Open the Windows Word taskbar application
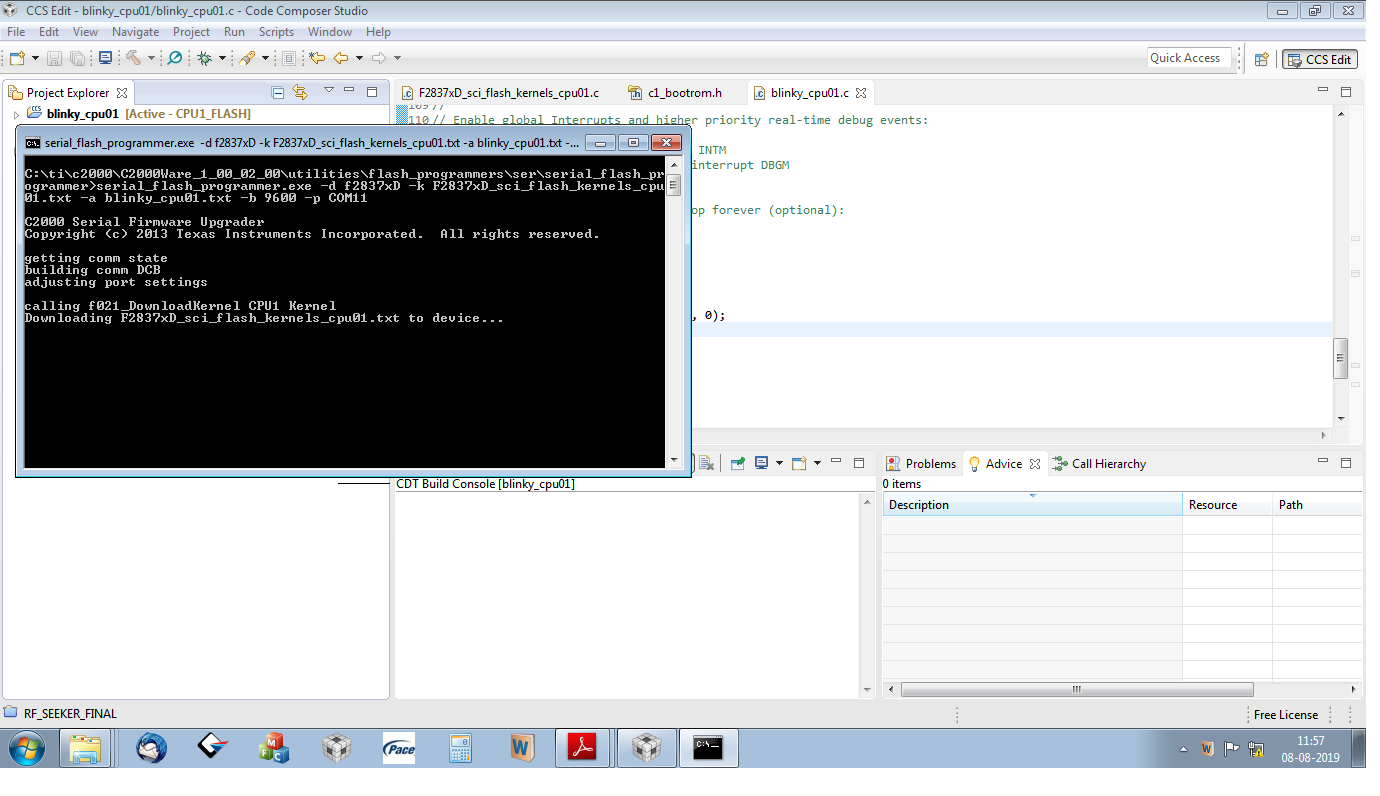This screenshot has width=1380, height=796. click(x=522, y=748)
